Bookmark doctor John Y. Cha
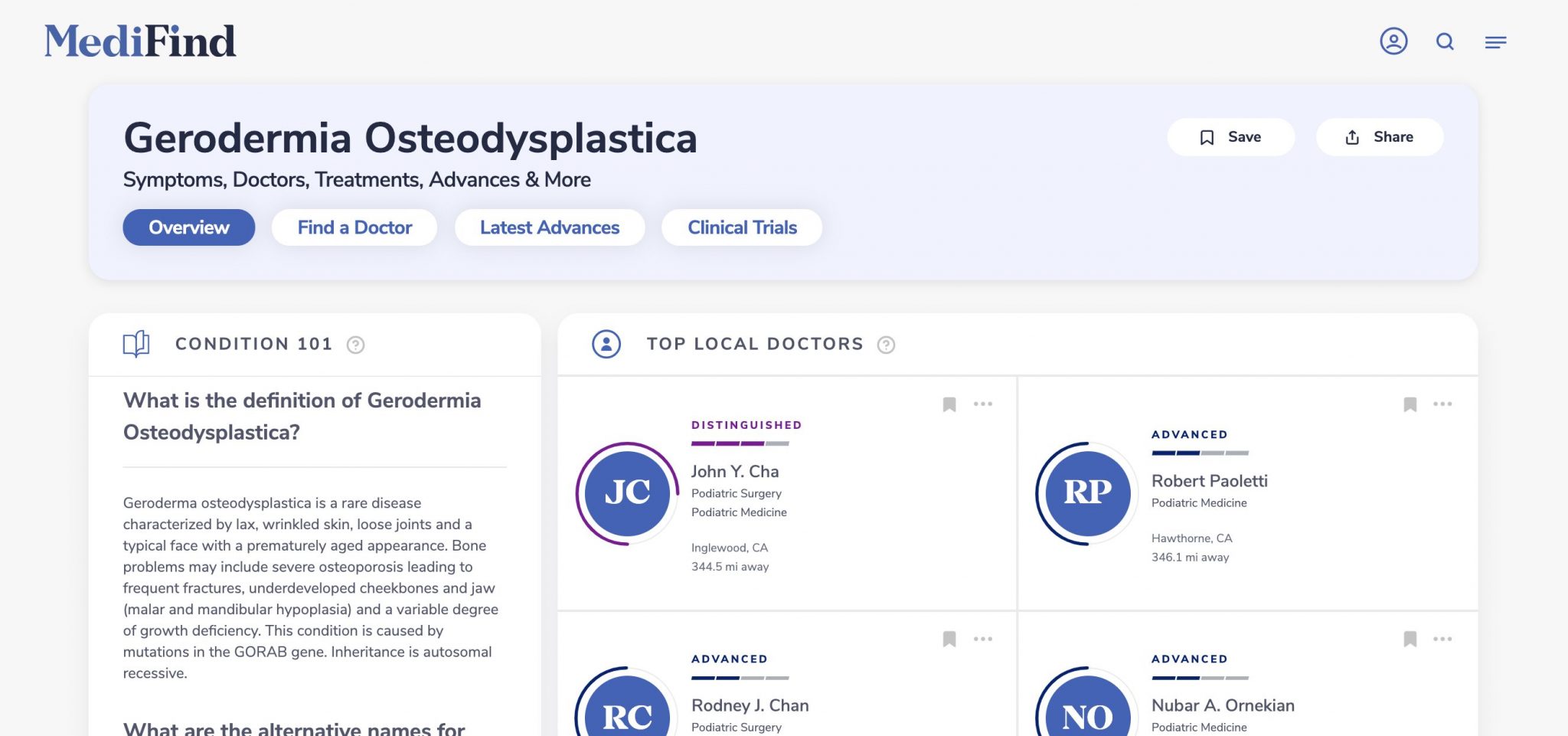 [949, 404]
